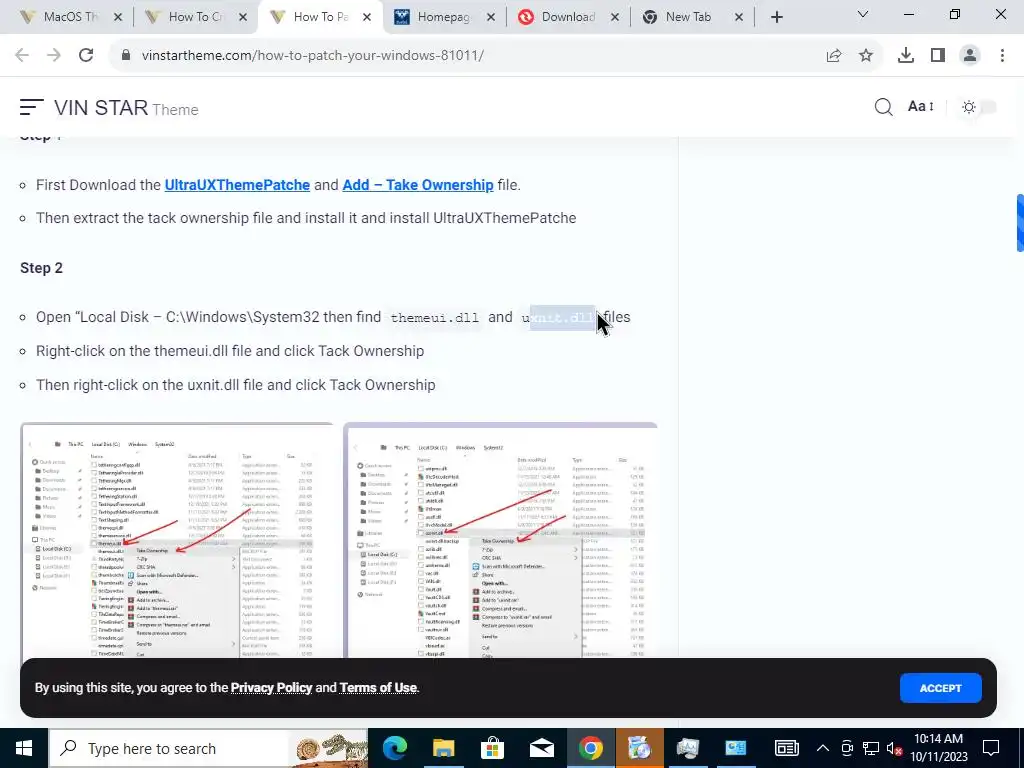Open Mail app from taskbar
Screen dimensions: 1024x768
[x=541, y=748]
